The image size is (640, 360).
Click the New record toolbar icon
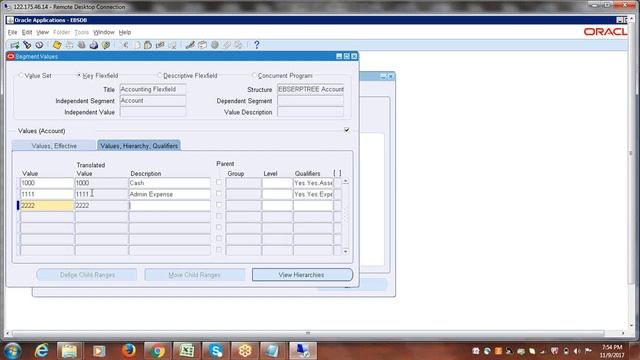tap(15, 45)
